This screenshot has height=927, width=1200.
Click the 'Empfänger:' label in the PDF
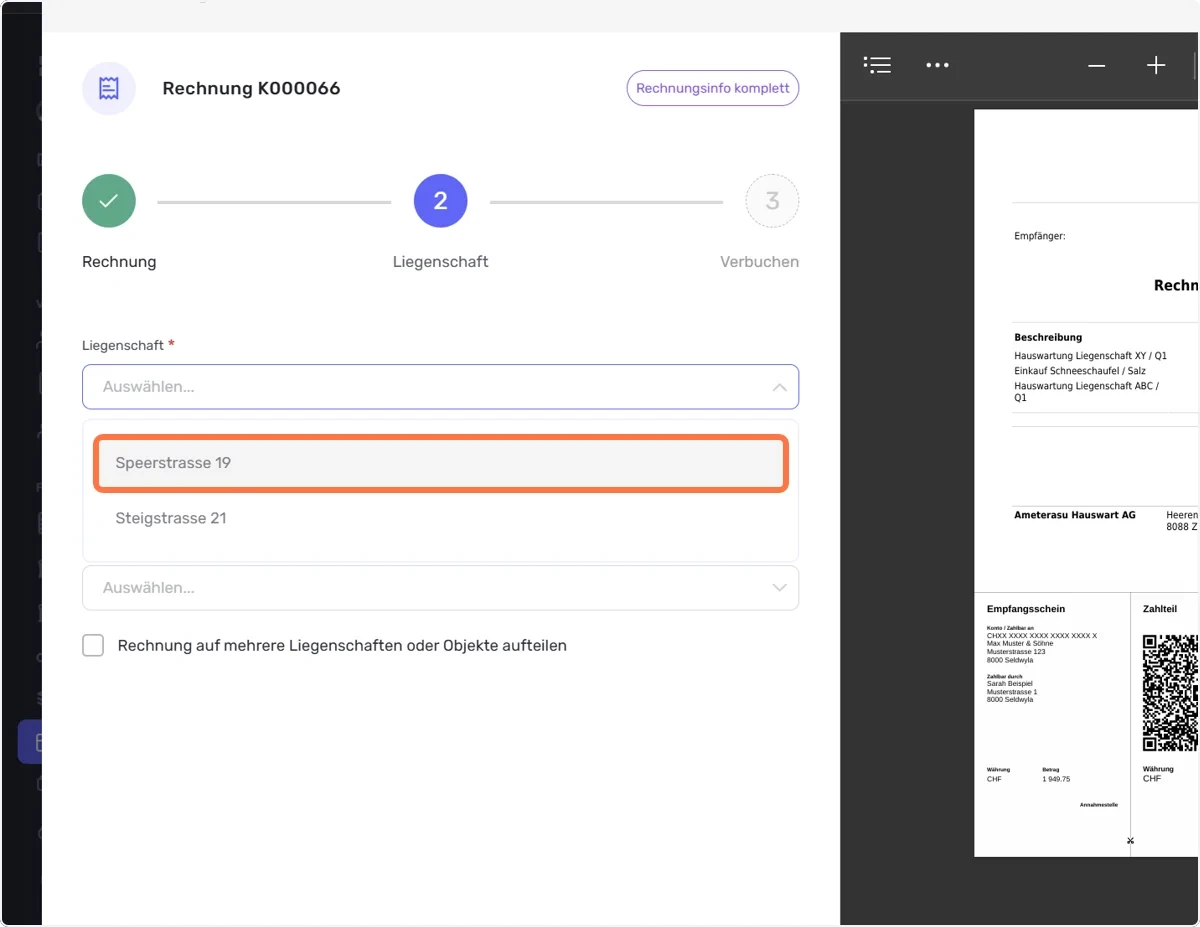pyautogui.click(x=1040, y=237)
